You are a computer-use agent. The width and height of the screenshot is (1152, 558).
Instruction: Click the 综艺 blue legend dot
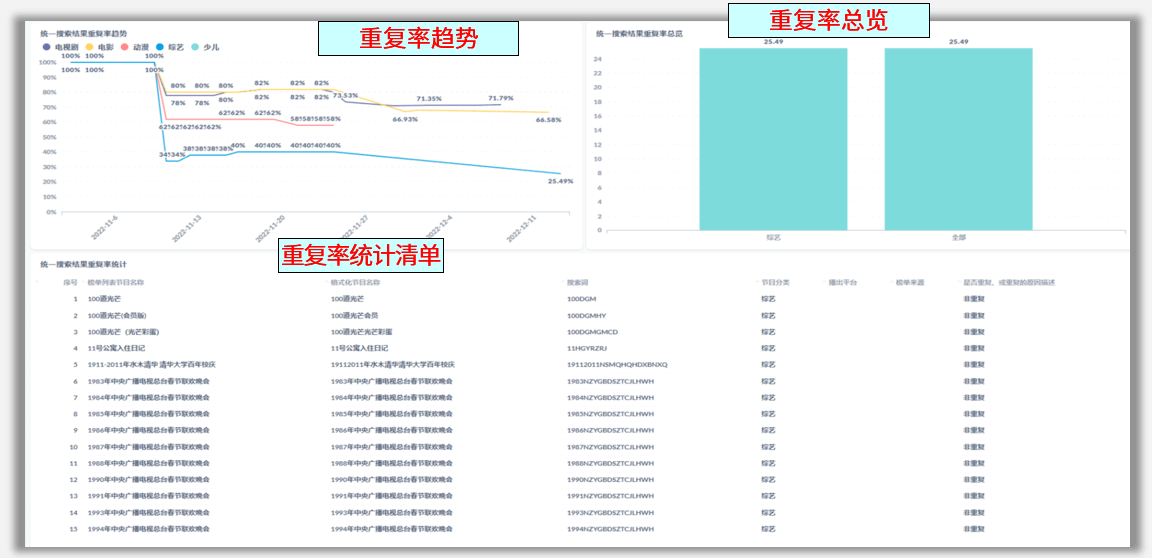click(x=161, y=47)
